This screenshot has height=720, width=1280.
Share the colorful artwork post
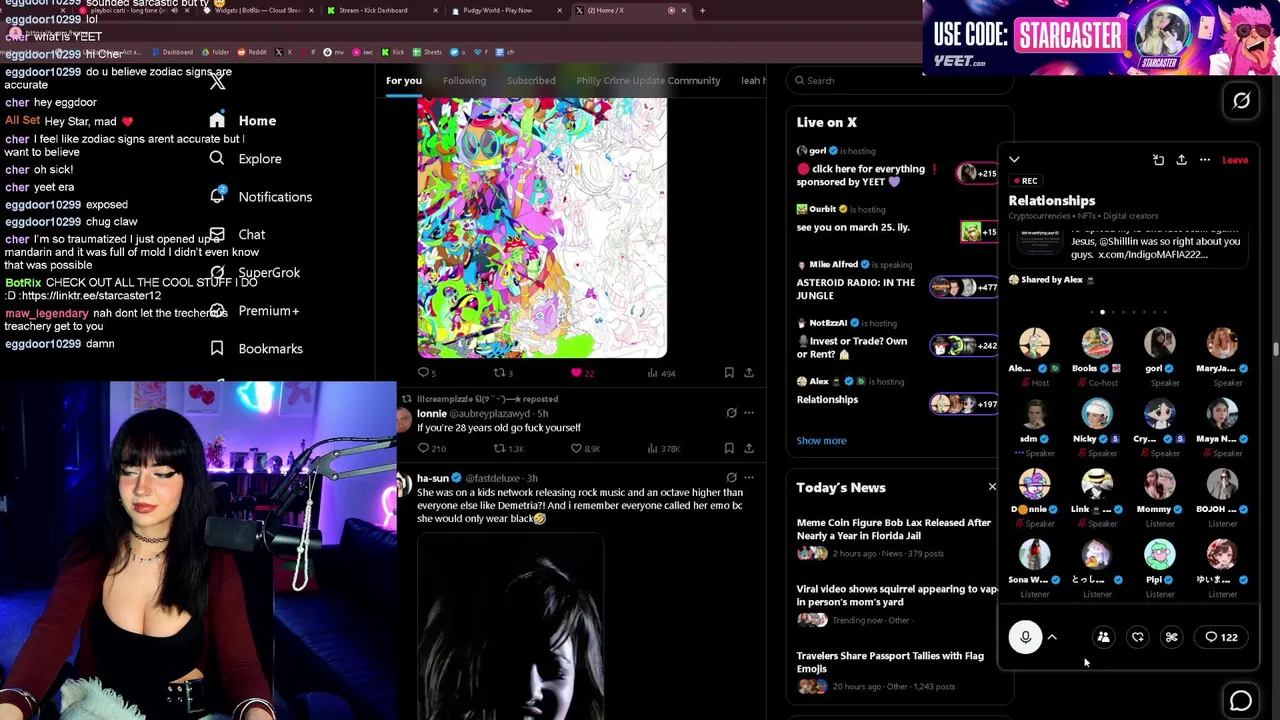[748, 373]
